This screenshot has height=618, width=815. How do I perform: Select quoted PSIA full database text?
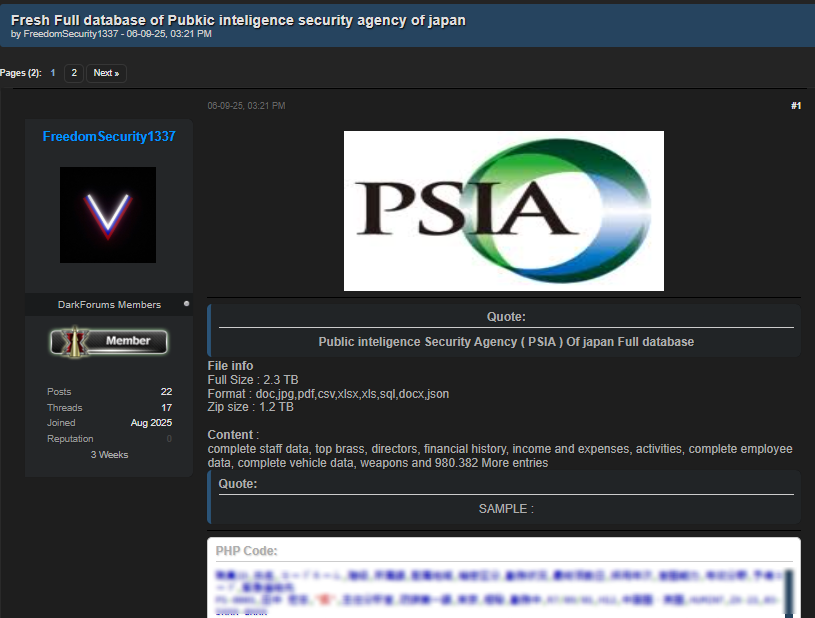506,342
